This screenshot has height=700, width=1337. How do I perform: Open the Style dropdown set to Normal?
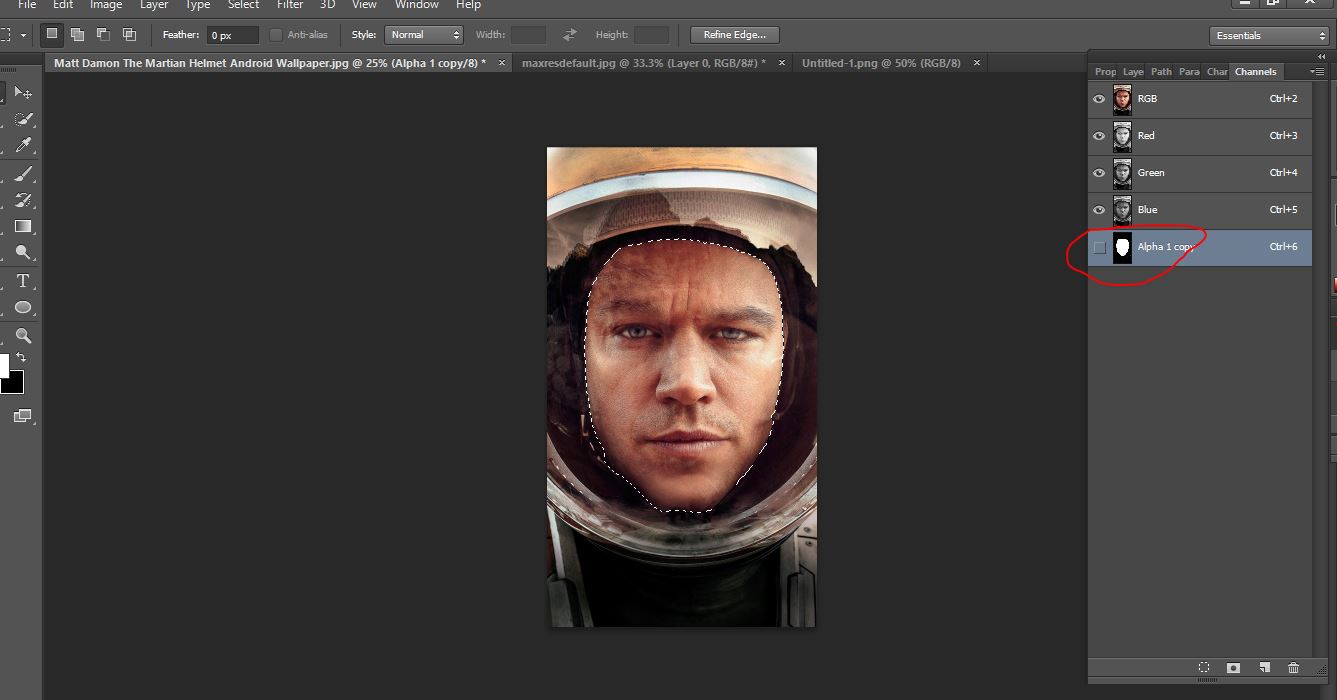click(423, 35)
